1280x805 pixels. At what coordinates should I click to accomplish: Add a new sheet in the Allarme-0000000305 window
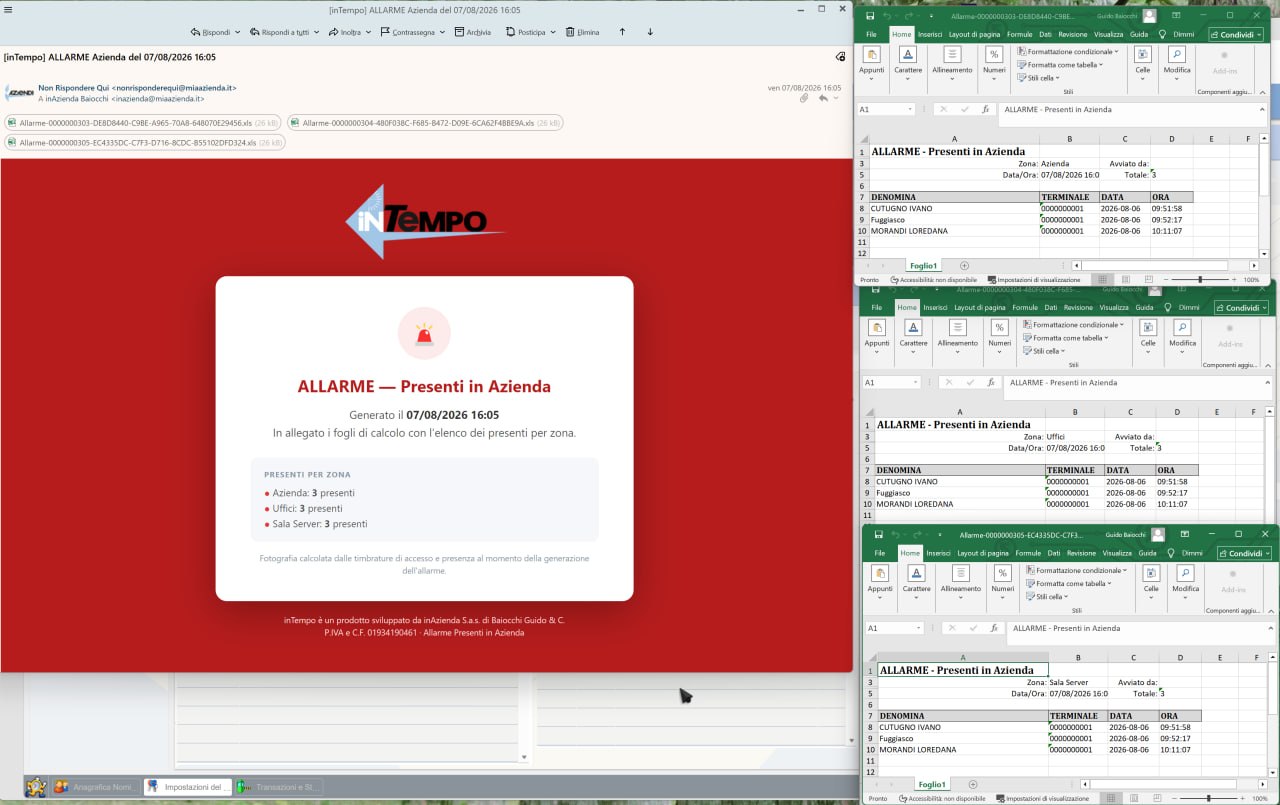pos(972,784)
